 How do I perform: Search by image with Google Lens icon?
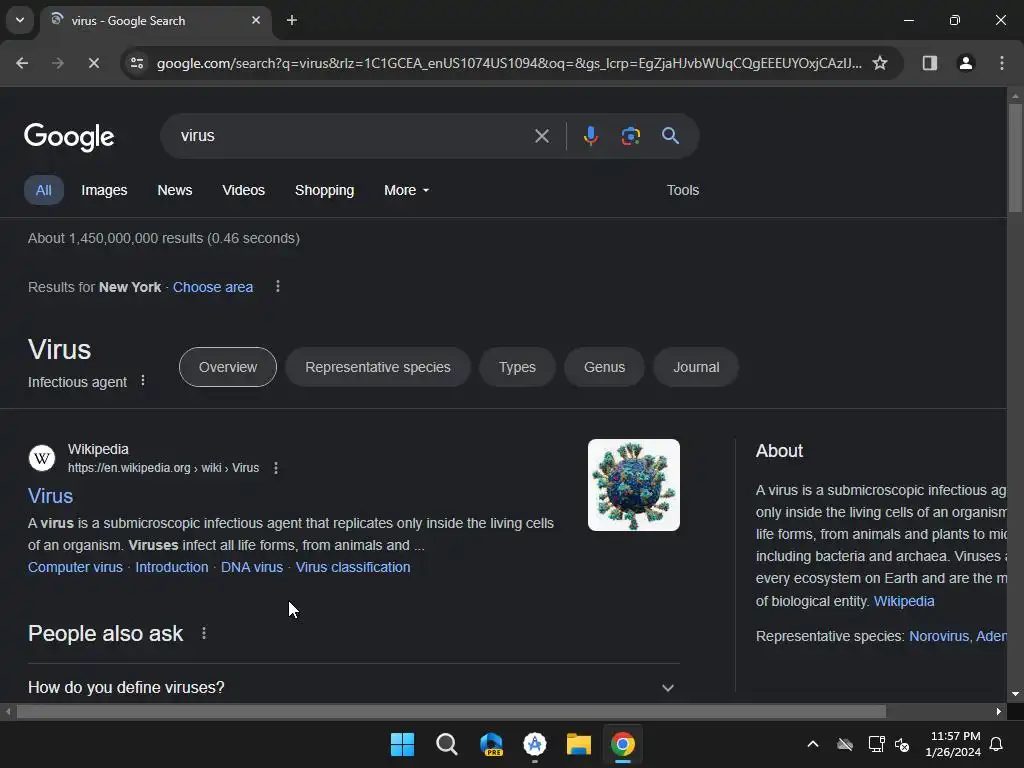coord(630,136)
